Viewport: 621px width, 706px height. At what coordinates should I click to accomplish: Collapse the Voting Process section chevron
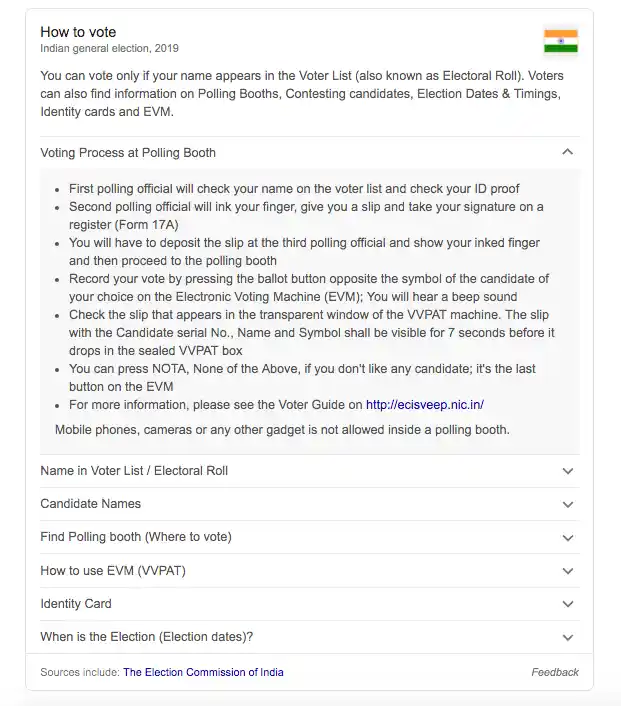click(568, 152)
